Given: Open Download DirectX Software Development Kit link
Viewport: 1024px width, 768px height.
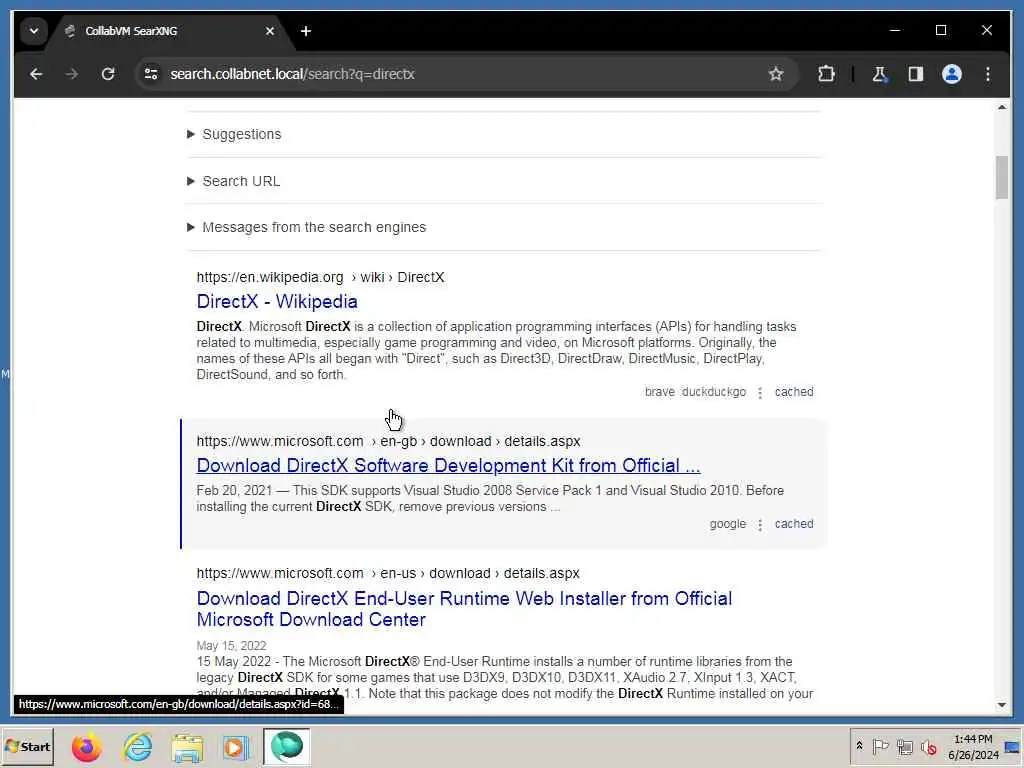Looking at the screenshot, I should [448, 466].
